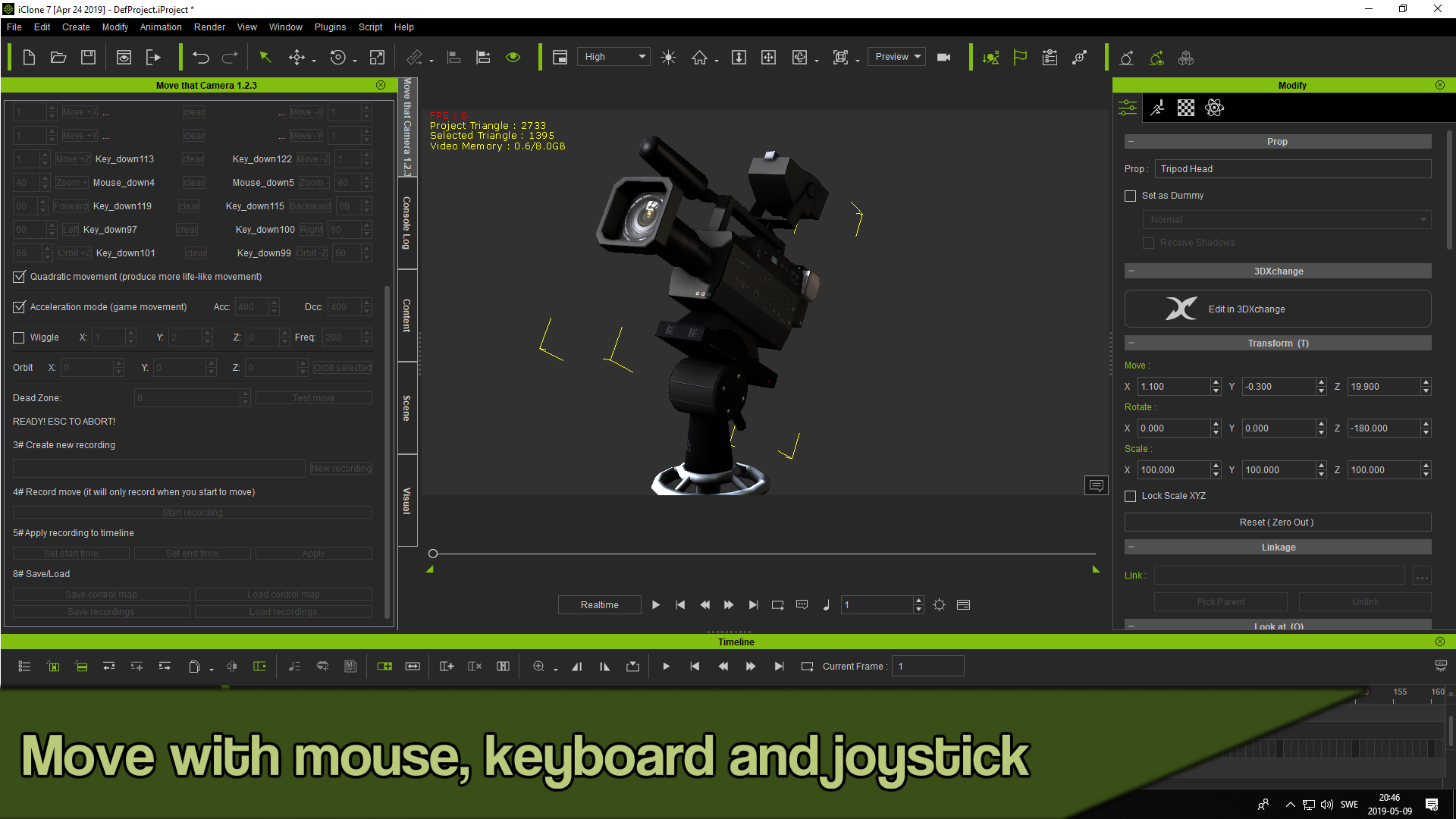The image size is (1456, 819).
Task: Click the light sun icon in toolbar
Action: pyautogui.click(x=668, y=58)
